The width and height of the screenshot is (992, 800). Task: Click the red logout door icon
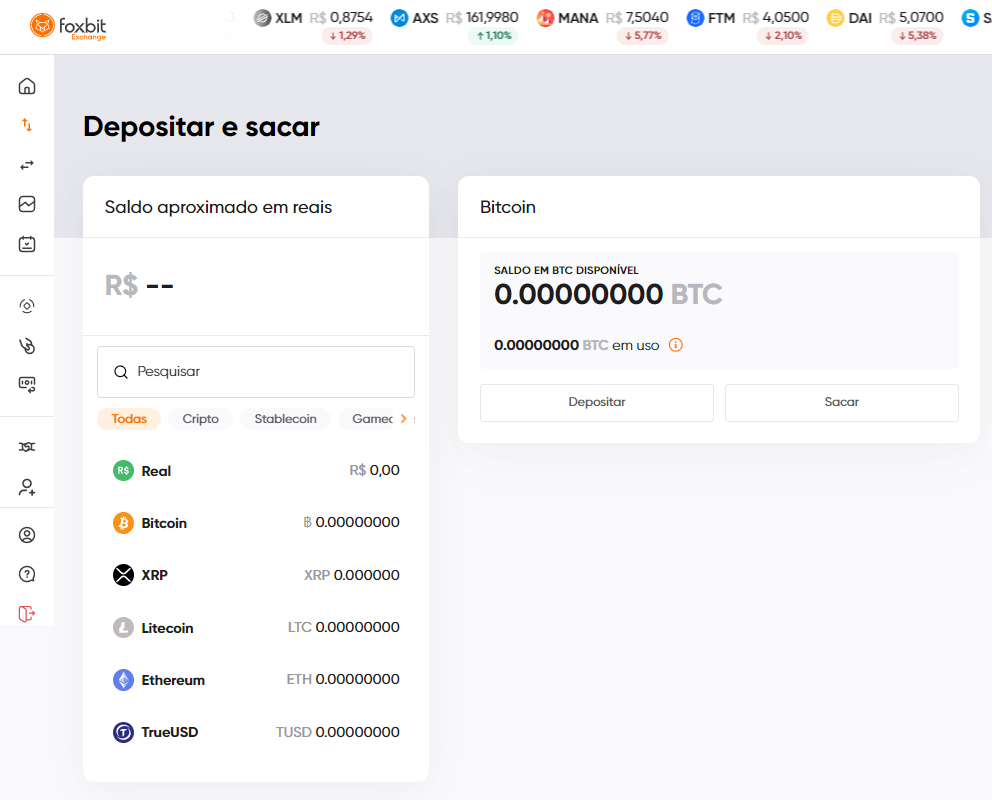[27, 613]
